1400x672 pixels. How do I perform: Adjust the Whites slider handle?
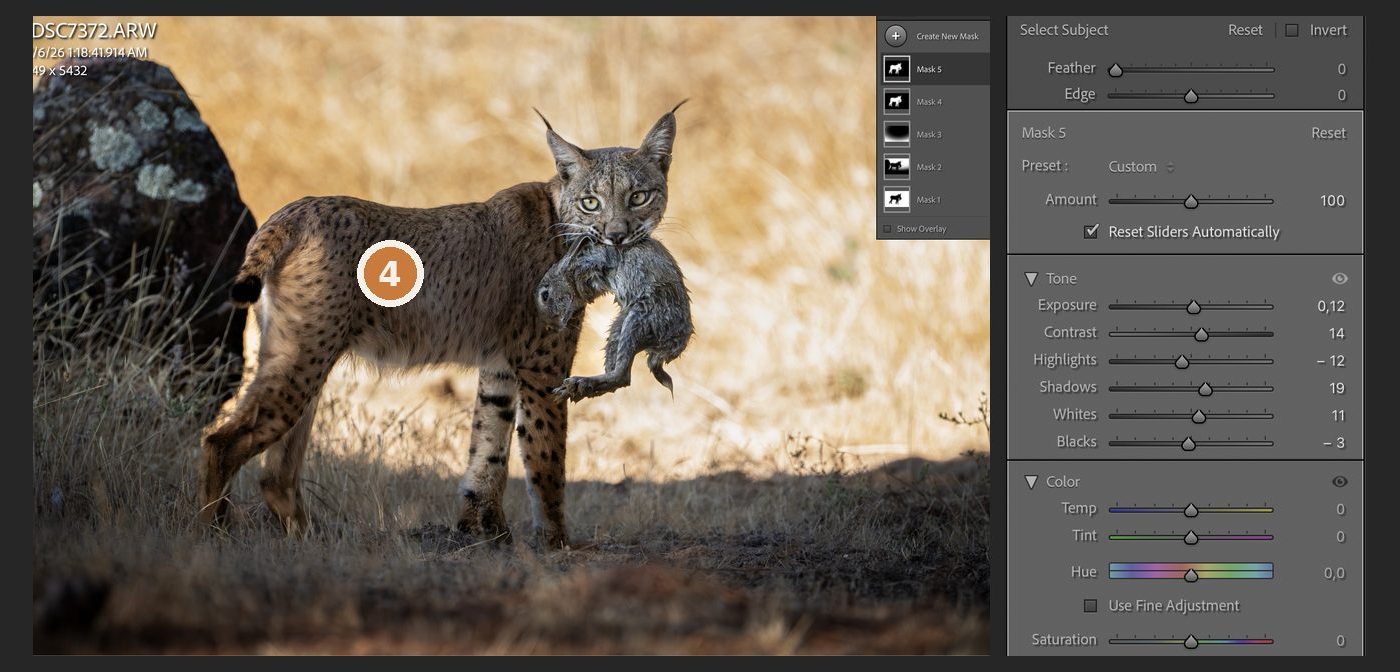(x=1199, y=416)
